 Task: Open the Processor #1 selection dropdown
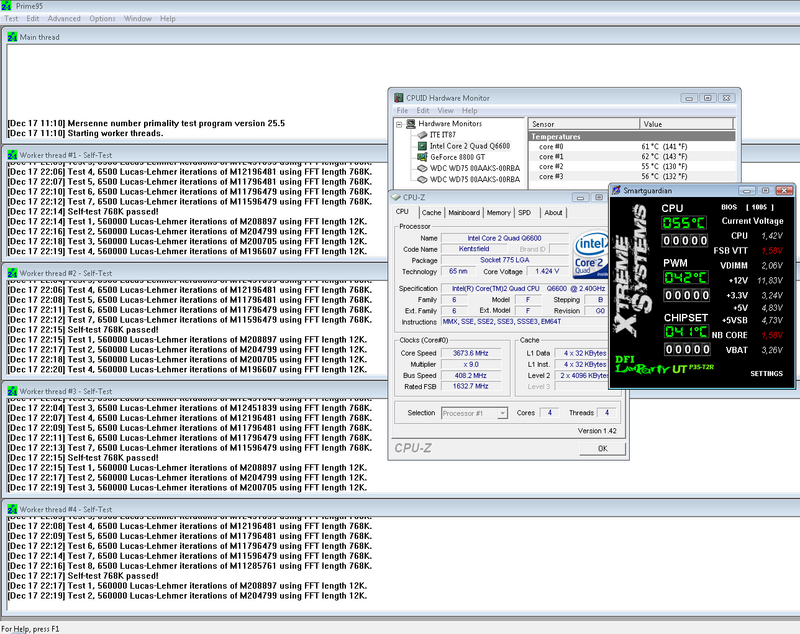pos(502,413)
